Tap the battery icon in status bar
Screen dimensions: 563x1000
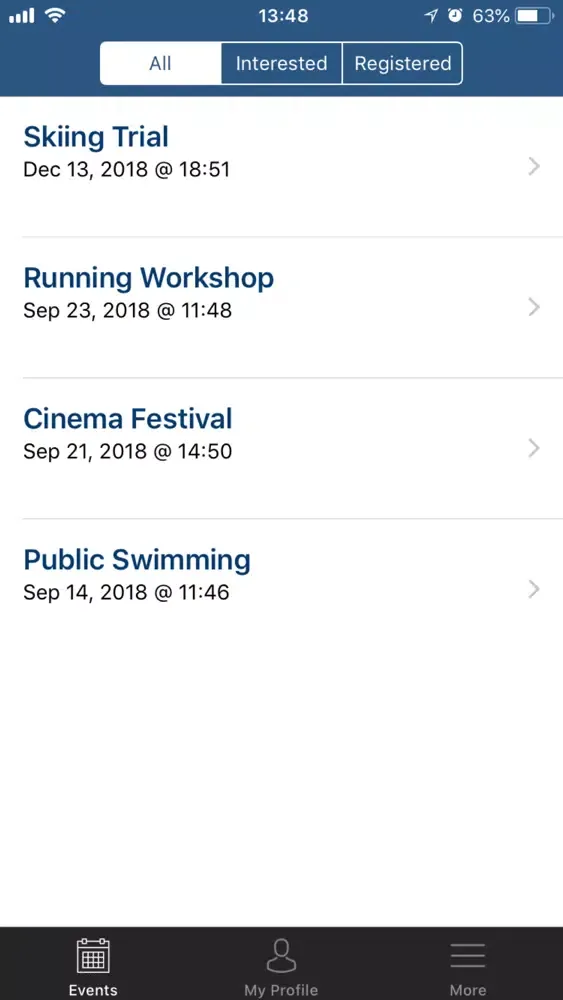[534, 17]
